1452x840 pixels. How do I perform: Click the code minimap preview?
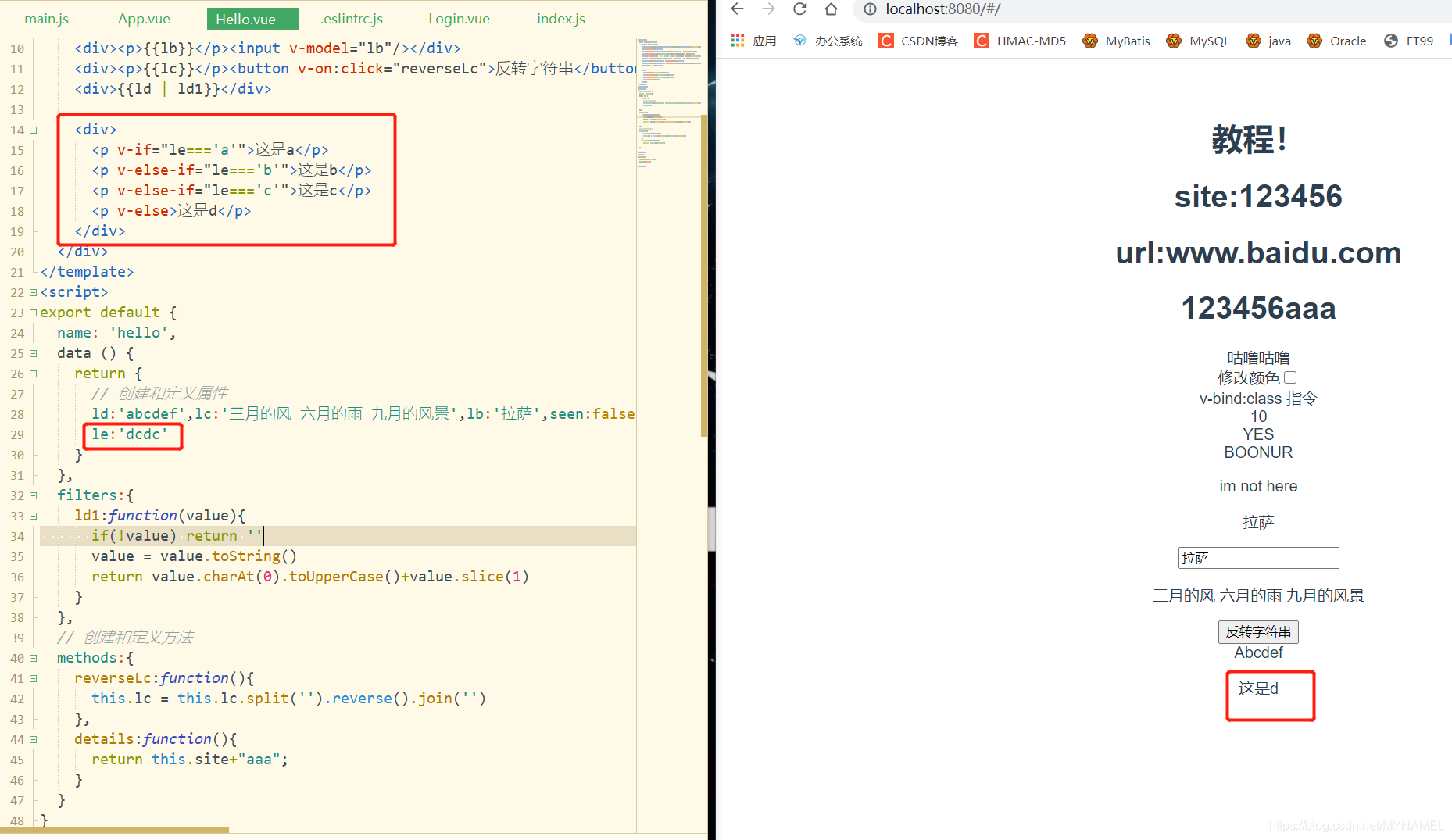[x=671, y=102]
